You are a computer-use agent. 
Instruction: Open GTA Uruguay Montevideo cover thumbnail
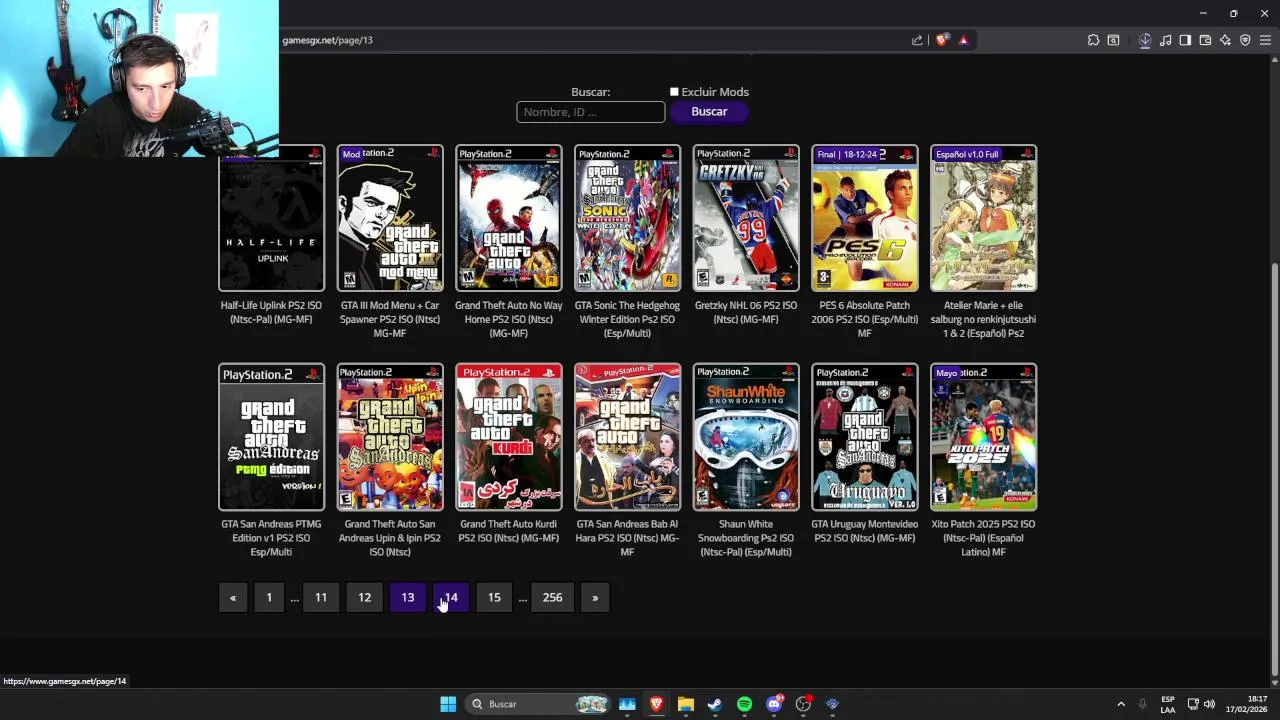(x=865, y=437)
